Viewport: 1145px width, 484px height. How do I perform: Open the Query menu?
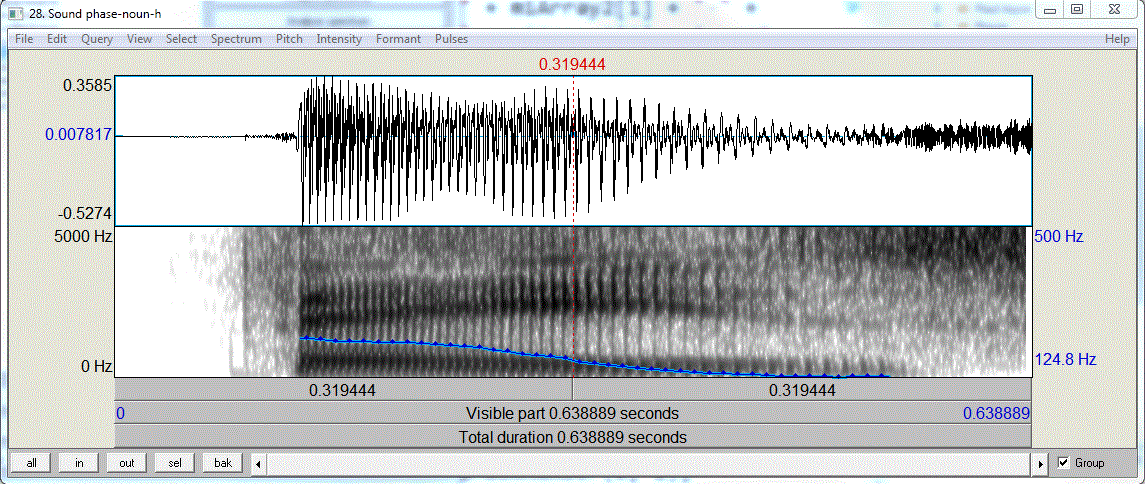pyautogui.click(x=97, y=39)
